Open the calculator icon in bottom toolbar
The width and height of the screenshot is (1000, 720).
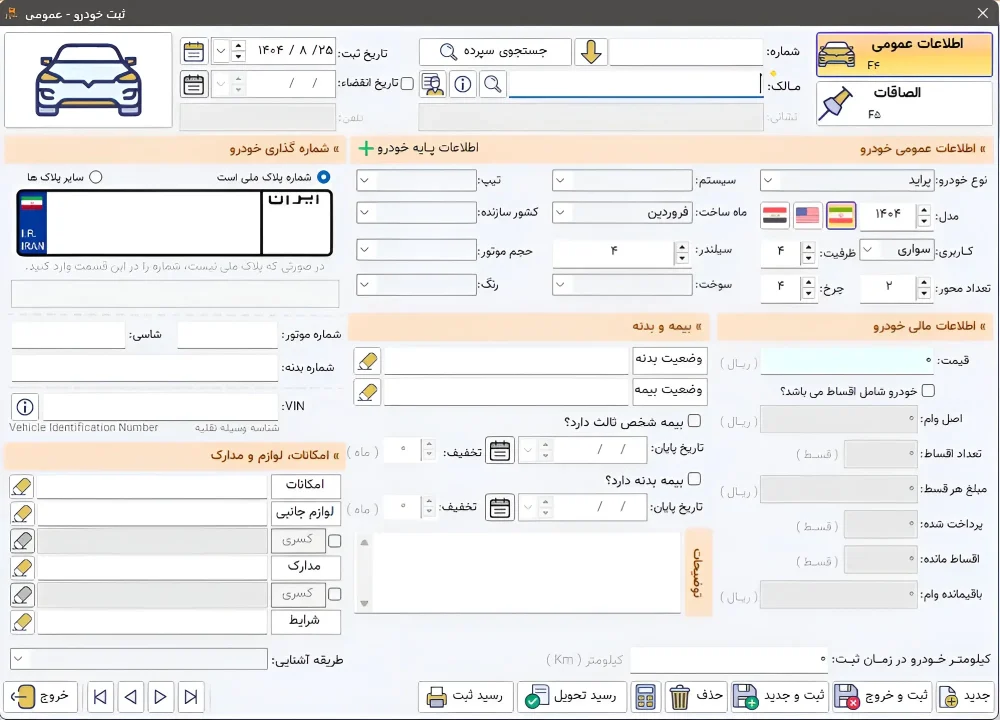[x=645, y=697]
